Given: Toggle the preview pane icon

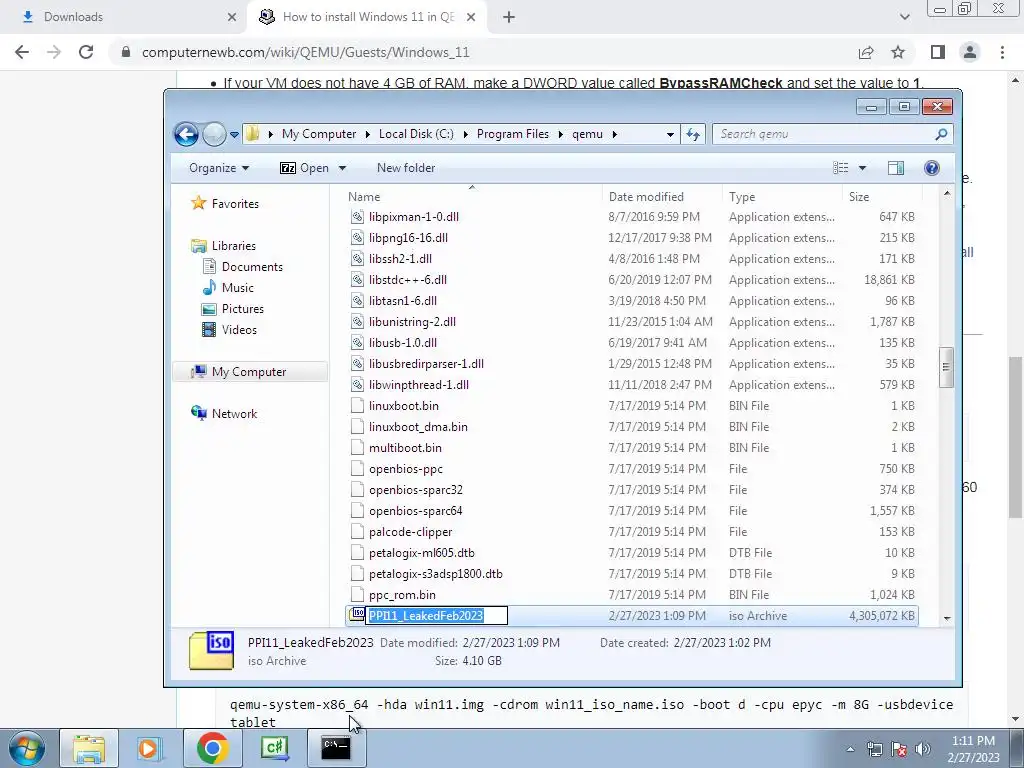Looking at the screenshot, I should pyautogui.click(x=896, y=168).
